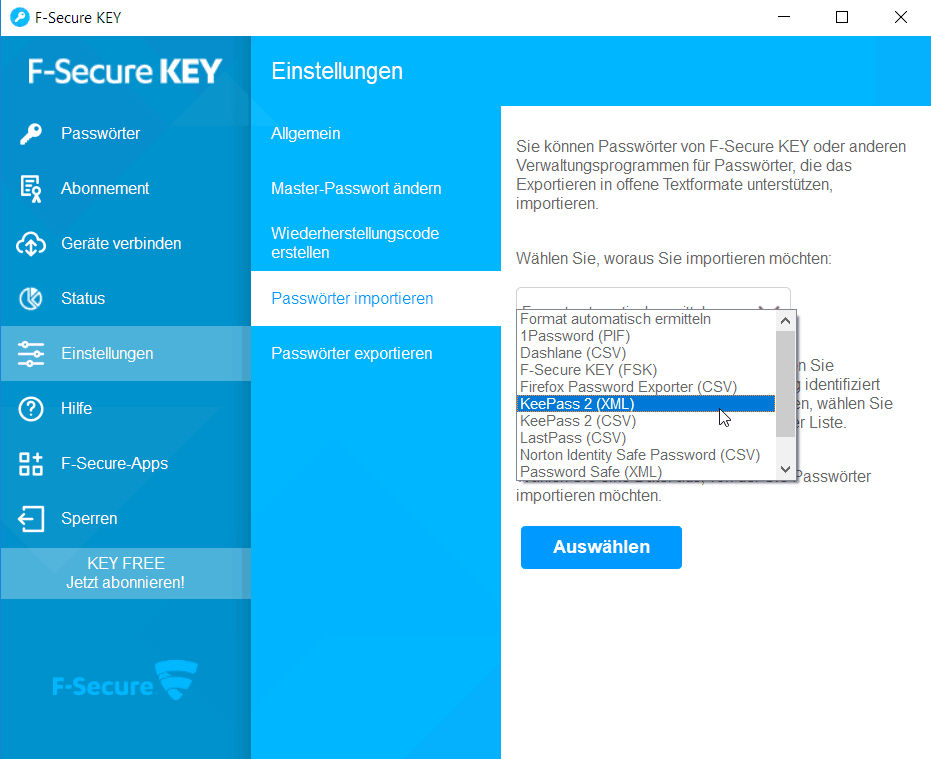Screen dimensions: 931x759
Task: Go to Abonnement in the sidebar
Action: point(126,188)
